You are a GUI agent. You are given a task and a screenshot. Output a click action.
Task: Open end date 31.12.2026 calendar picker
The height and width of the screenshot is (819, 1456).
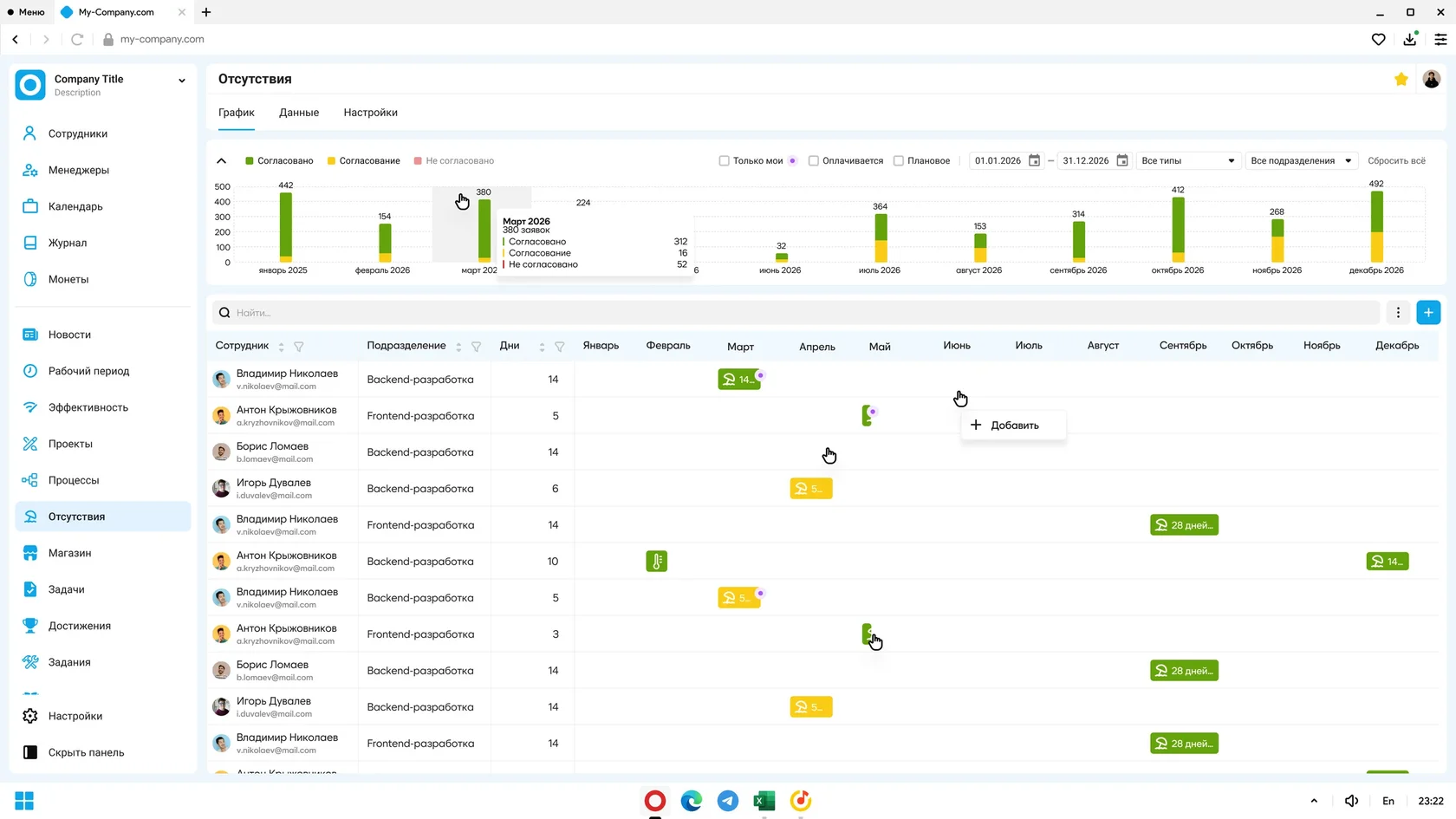(1122, 160)
